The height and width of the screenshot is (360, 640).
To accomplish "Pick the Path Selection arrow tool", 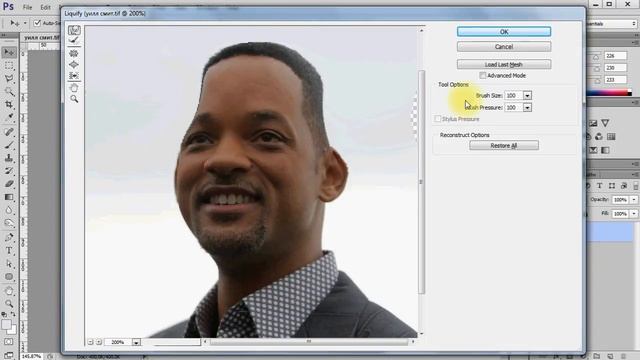I will point(9,264).
